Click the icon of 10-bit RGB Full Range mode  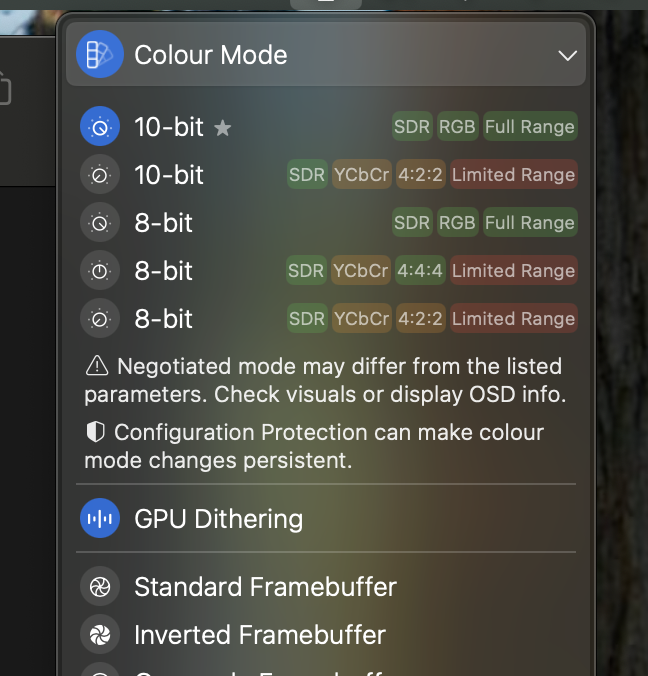[x=100, y=127]
